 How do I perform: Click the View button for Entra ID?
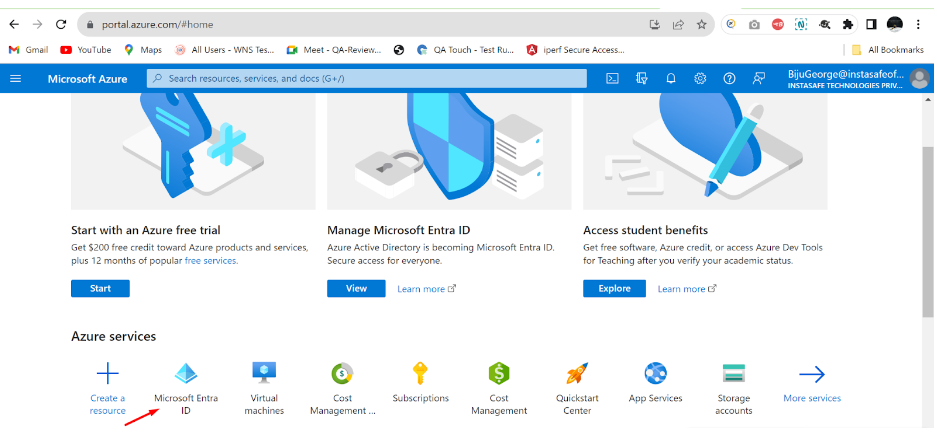tap(356, 288)
